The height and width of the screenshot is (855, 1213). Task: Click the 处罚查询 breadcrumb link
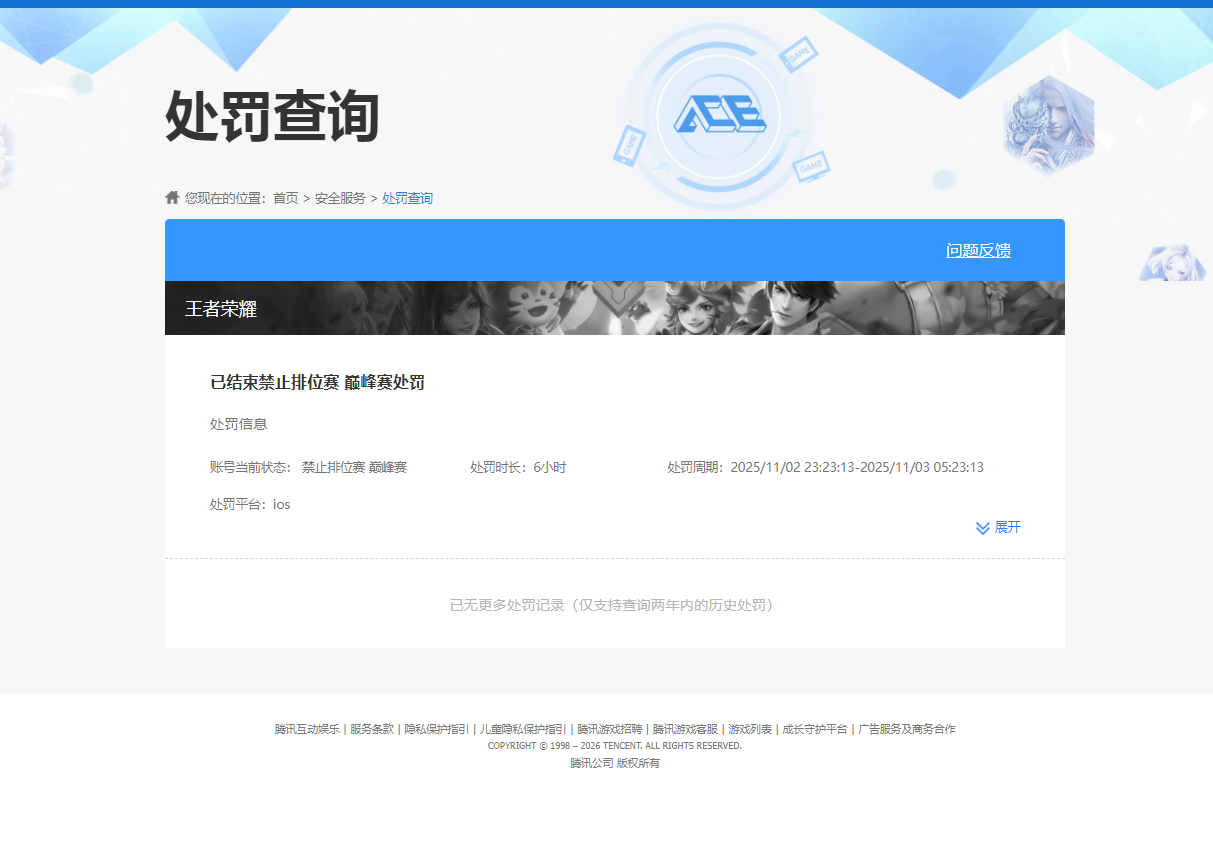point(406,198)
